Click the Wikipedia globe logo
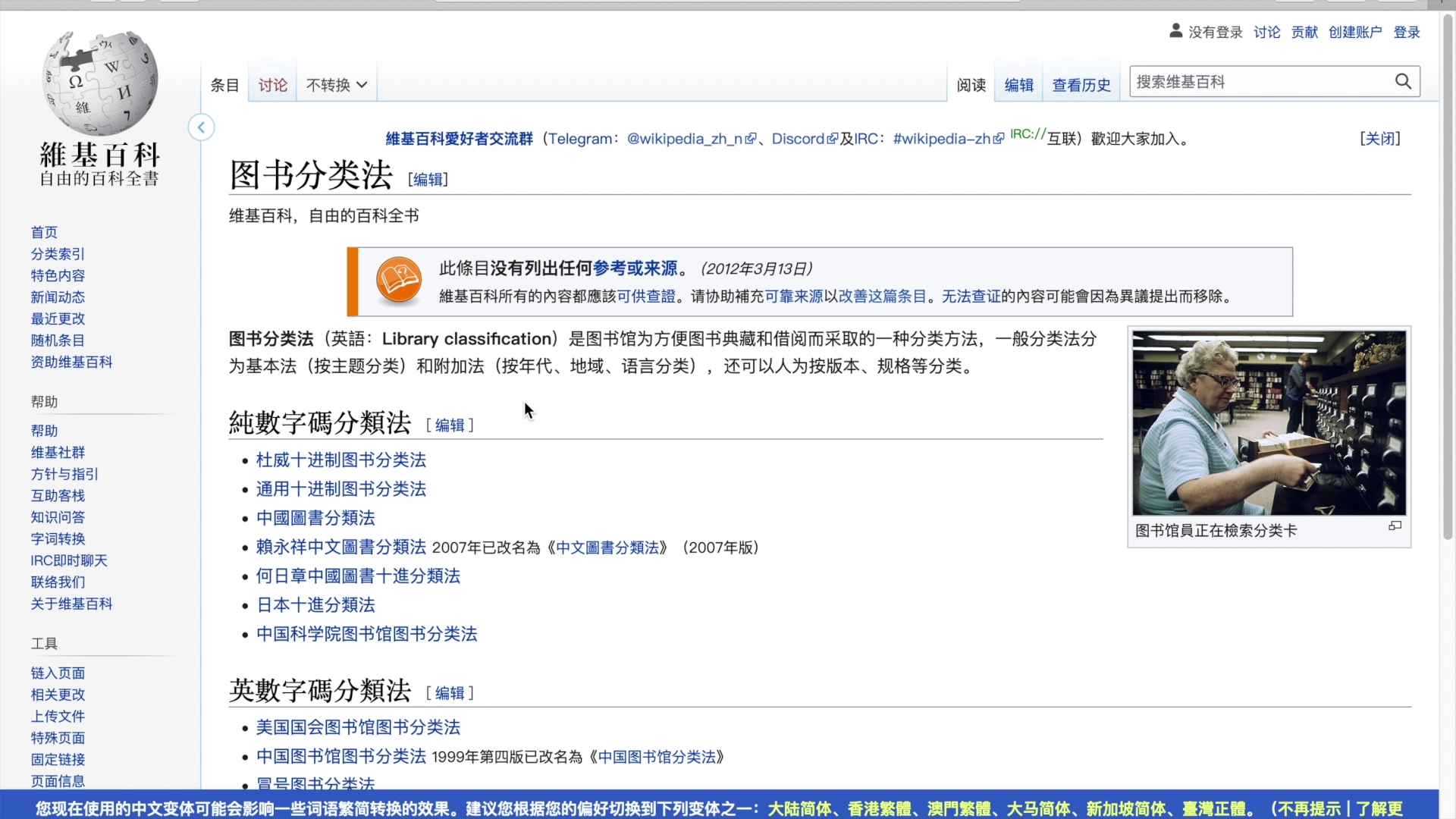The image size is (1456, 819). pyautogui.click(x=99, y=83)
